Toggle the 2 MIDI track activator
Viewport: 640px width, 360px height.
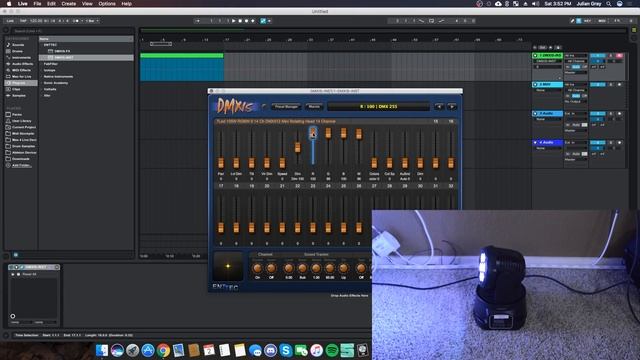(x=598, y=84)
